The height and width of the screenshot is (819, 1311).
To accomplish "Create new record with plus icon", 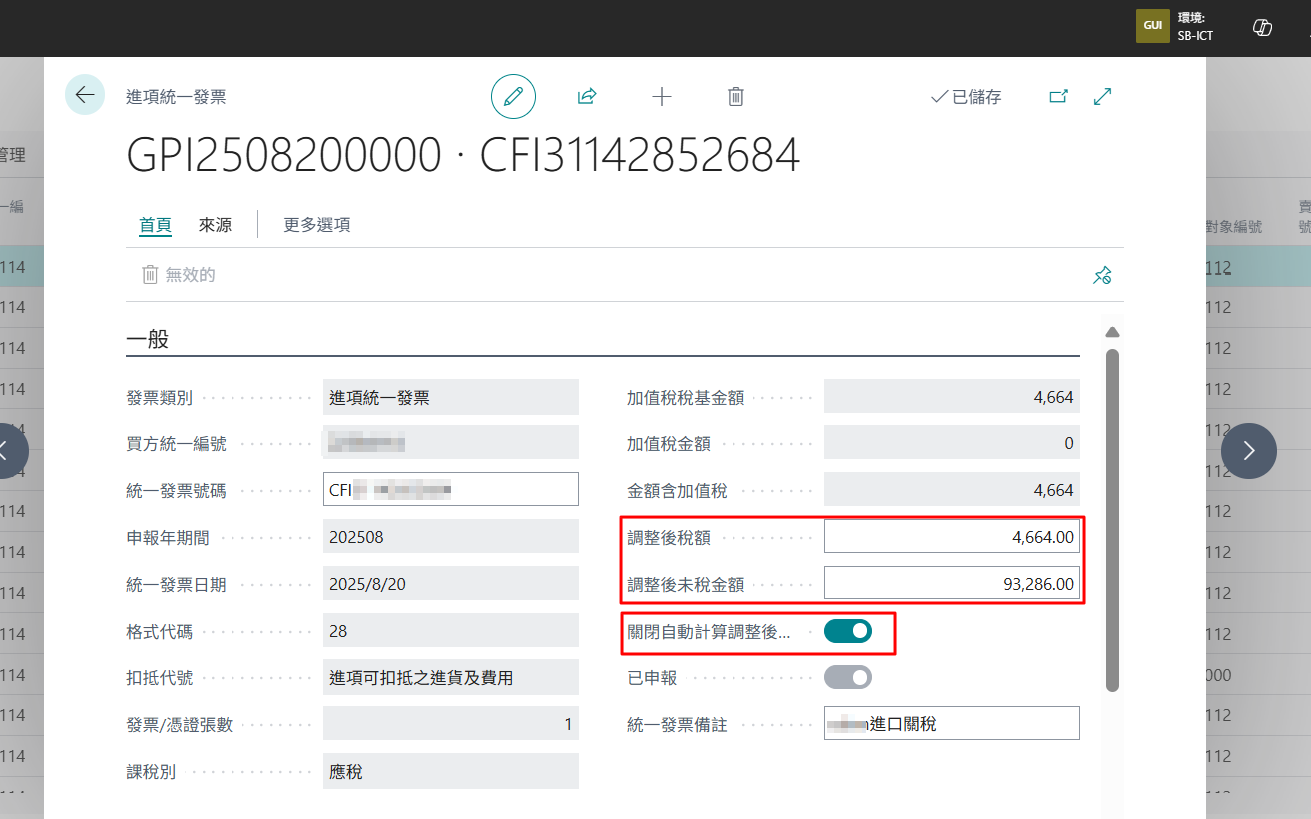I will point(662,97).
